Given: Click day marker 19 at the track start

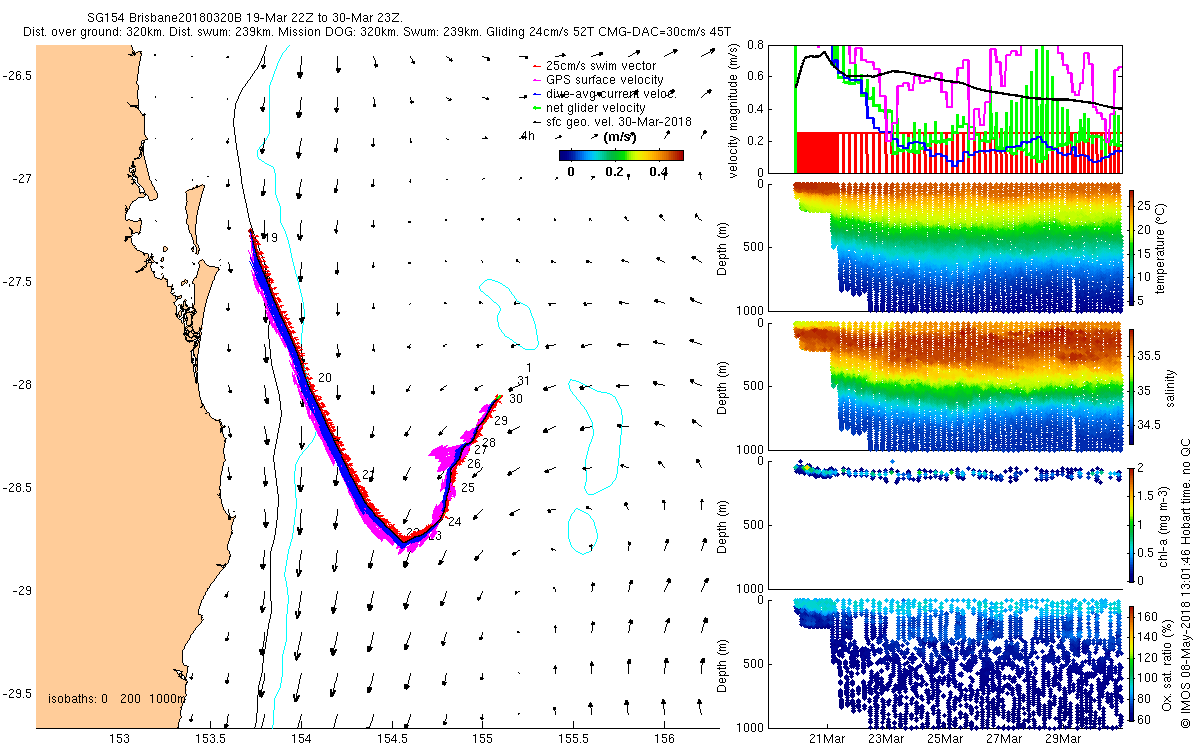Looking at the screenshot, I should (x=270, y=238).
